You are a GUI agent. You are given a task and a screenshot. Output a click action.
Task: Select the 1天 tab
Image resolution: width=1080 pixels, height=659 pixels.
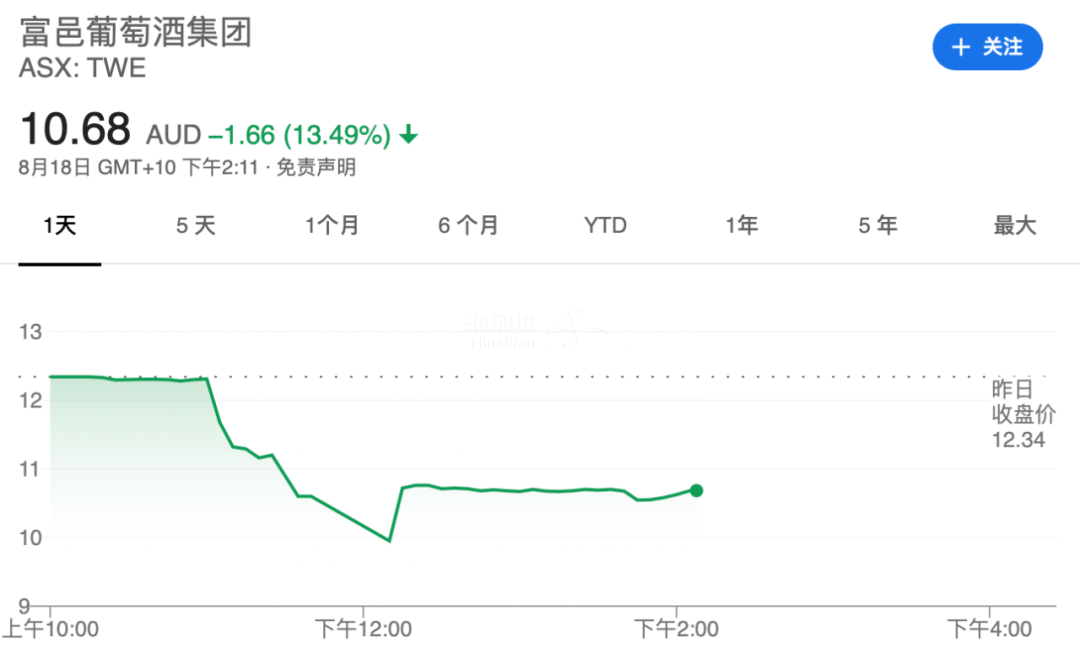(x=60, y=226)
